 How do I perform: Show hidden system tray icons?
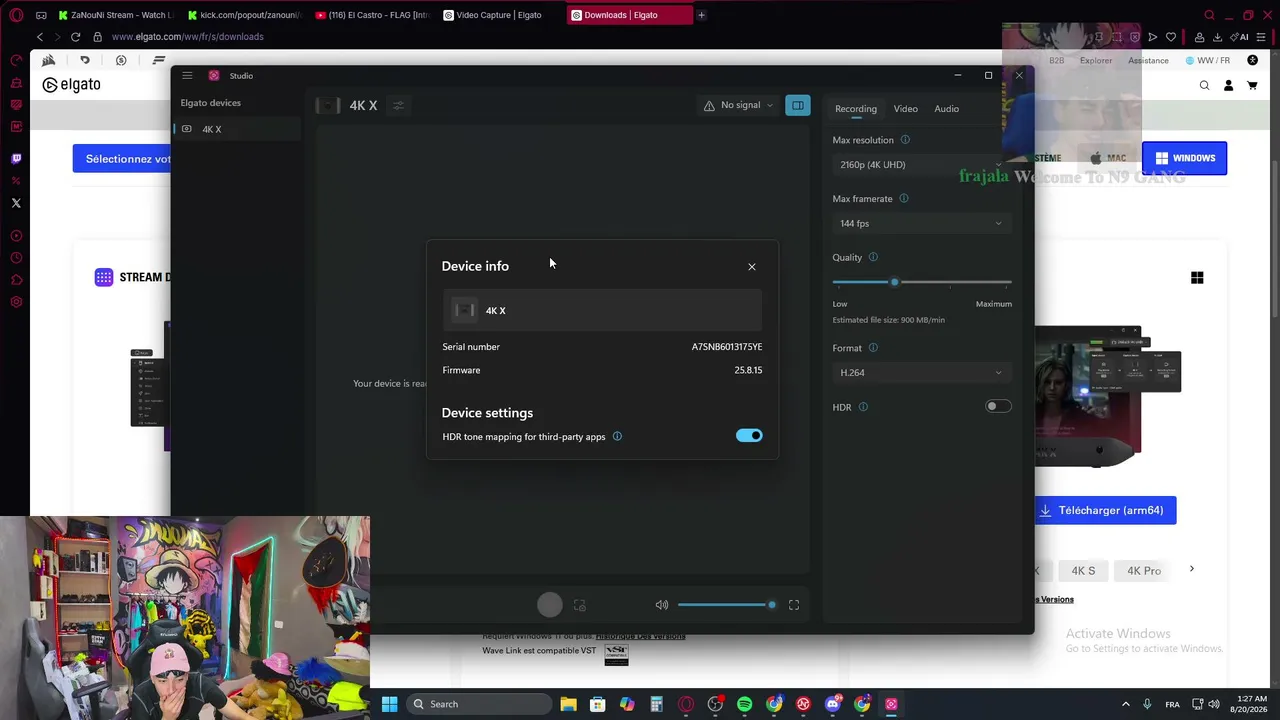point(1125,704)
